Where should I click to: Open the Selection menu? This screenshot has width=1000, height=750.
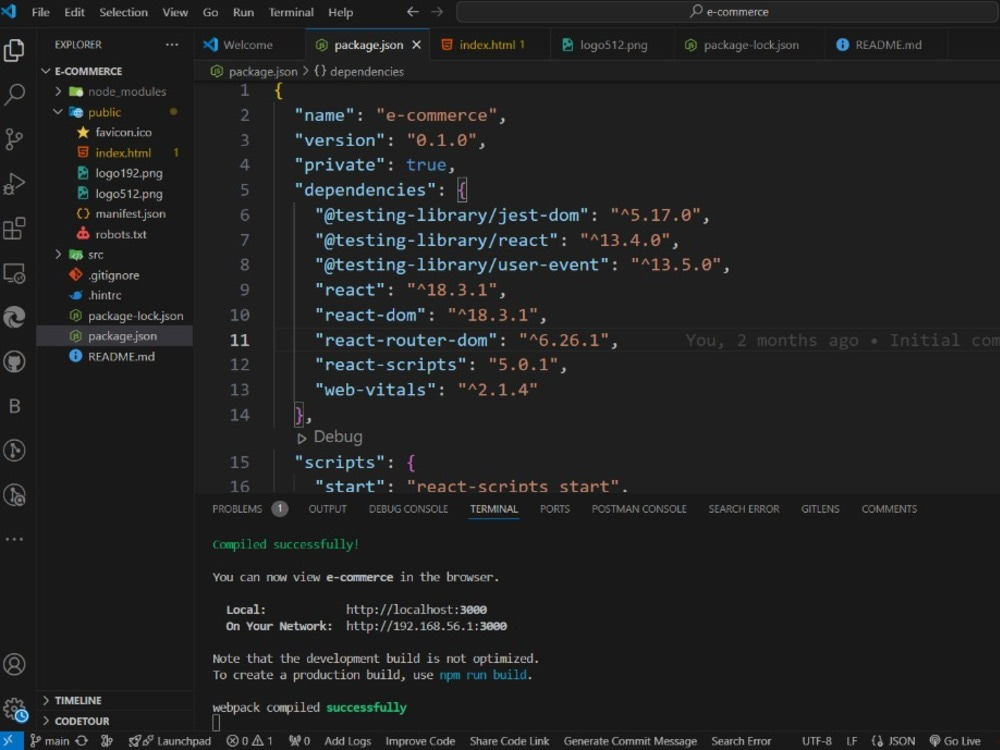pos(123,12)
